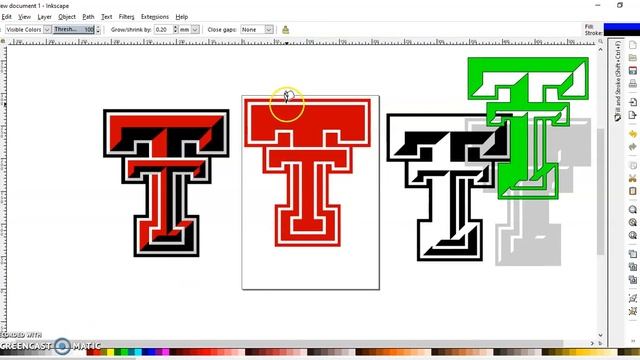Increase the Threshold value with the up arrow
This screenshot has height=360, width=640.
tap(98, 27)
